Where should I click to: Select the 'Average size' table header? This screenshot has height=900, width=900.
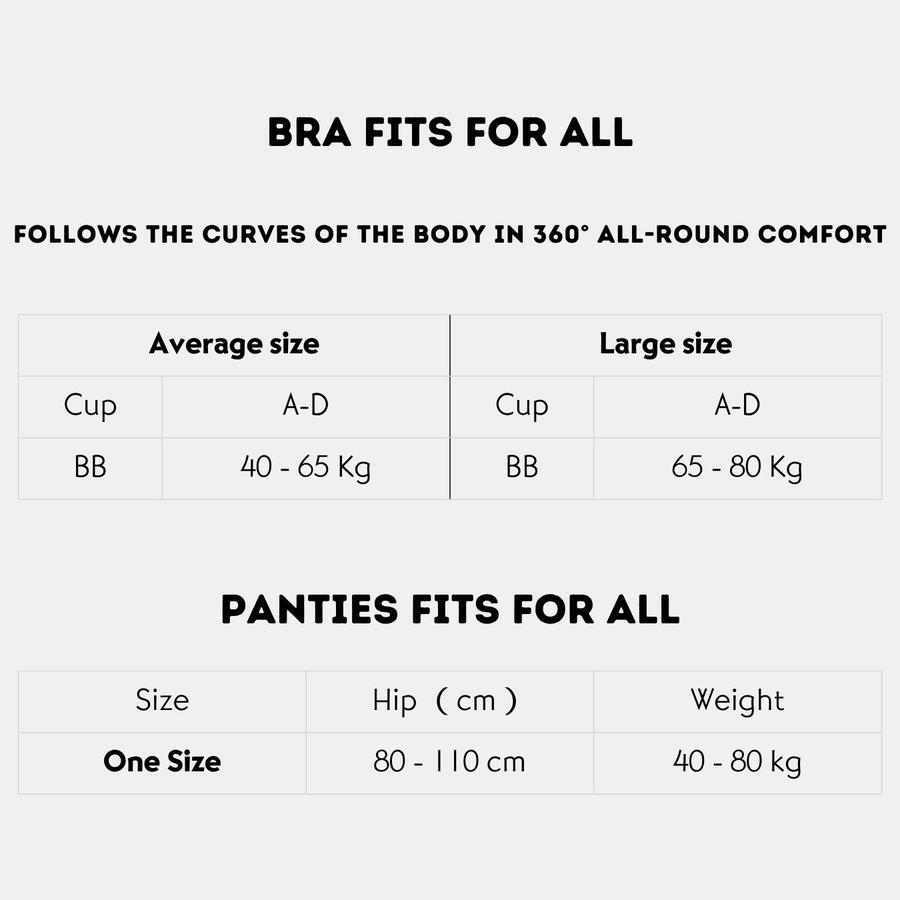234,344
